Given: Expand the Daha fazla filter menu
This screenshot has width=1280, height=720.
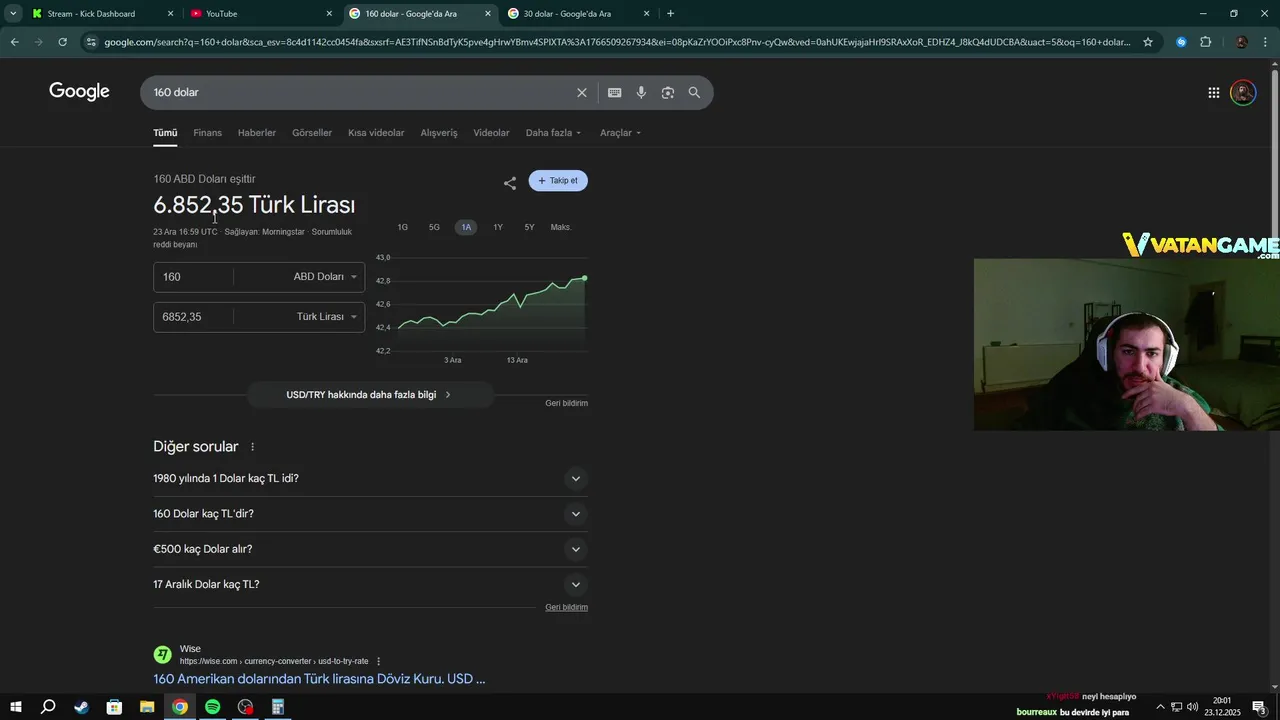Looking at the screenshot, I should point(553,133).
